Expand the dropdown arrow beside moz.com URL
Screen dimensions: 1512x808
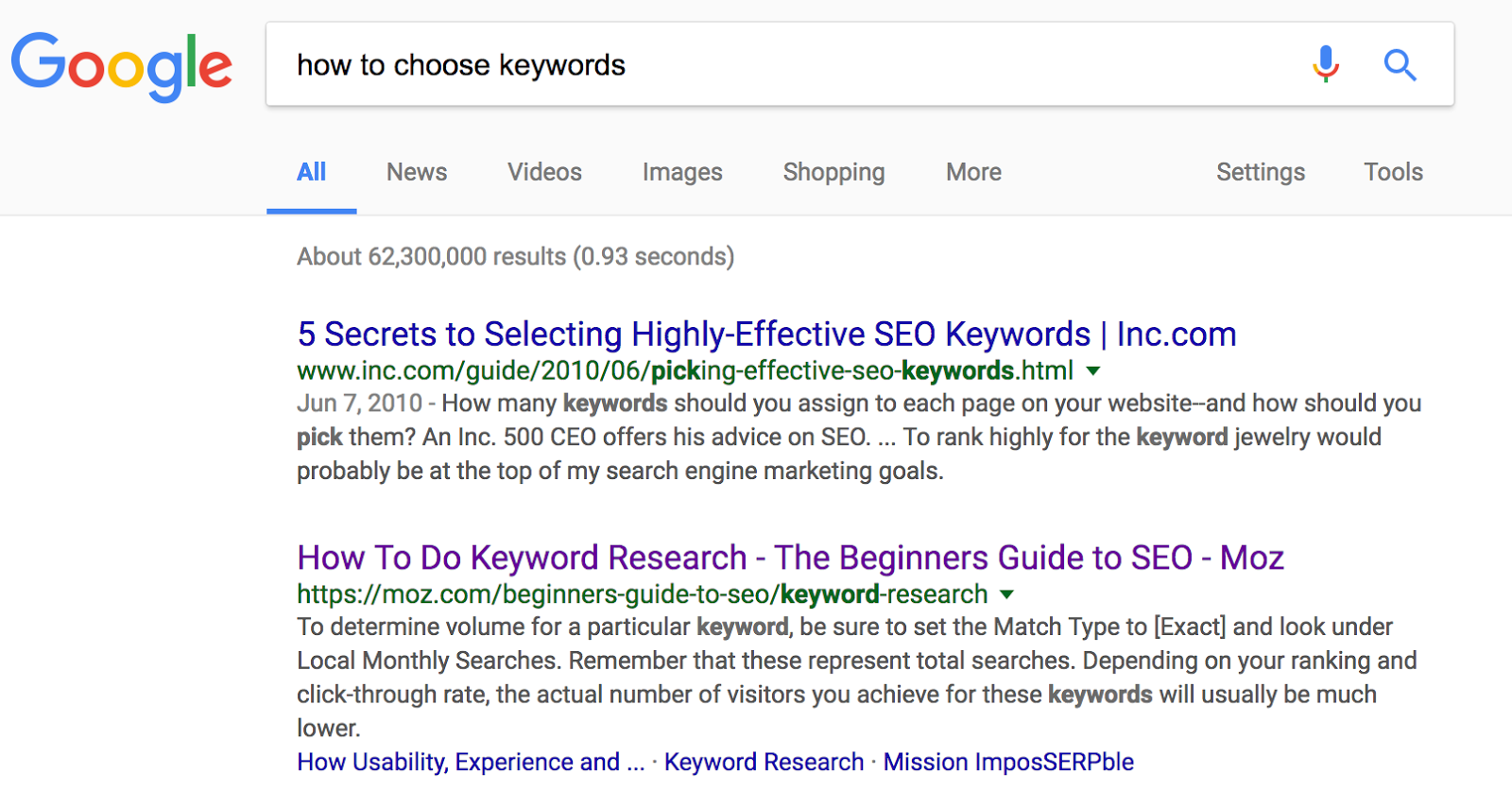pyautogui.click(x=1006, y=594)
